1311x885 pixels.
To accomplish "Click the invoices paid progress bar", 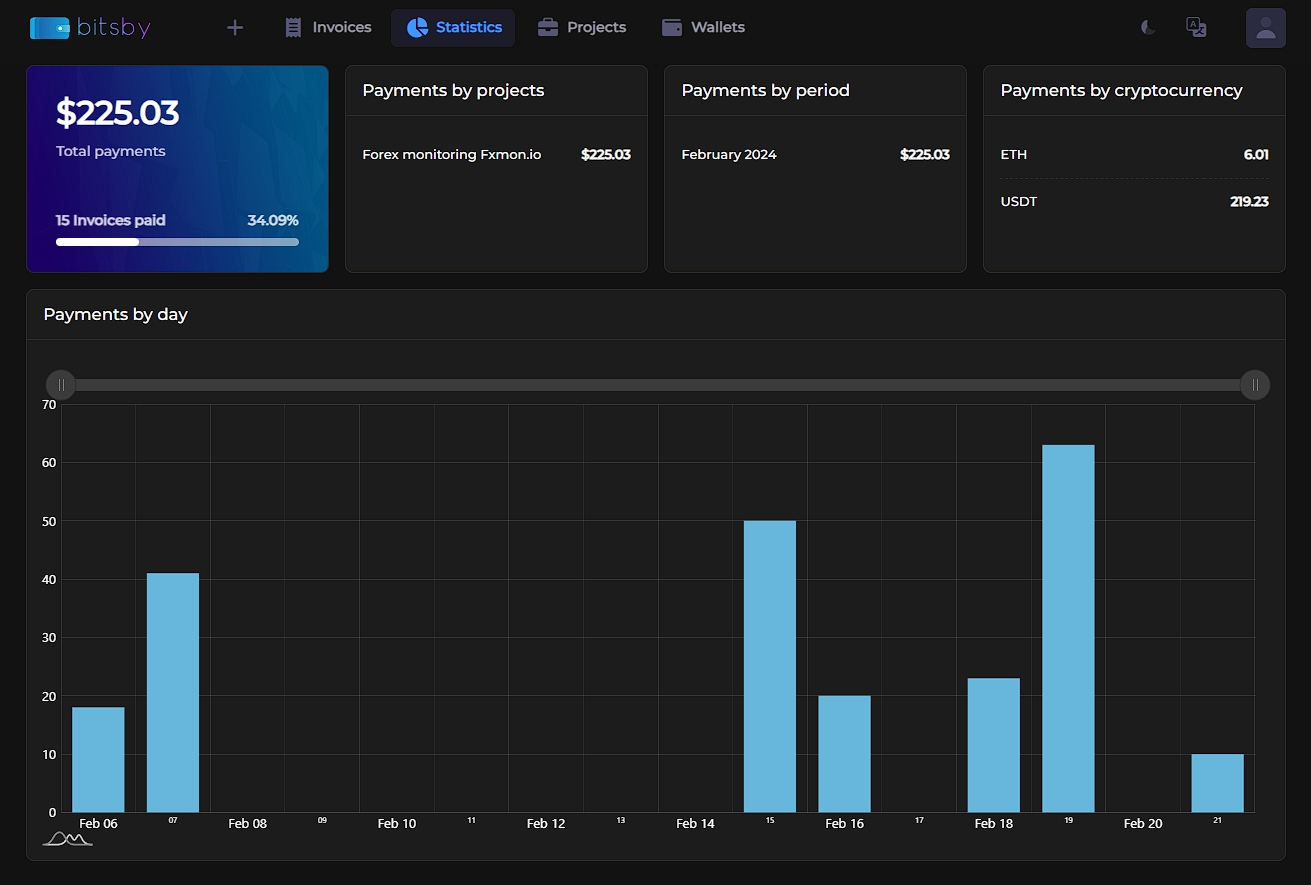I will (177, 242).
